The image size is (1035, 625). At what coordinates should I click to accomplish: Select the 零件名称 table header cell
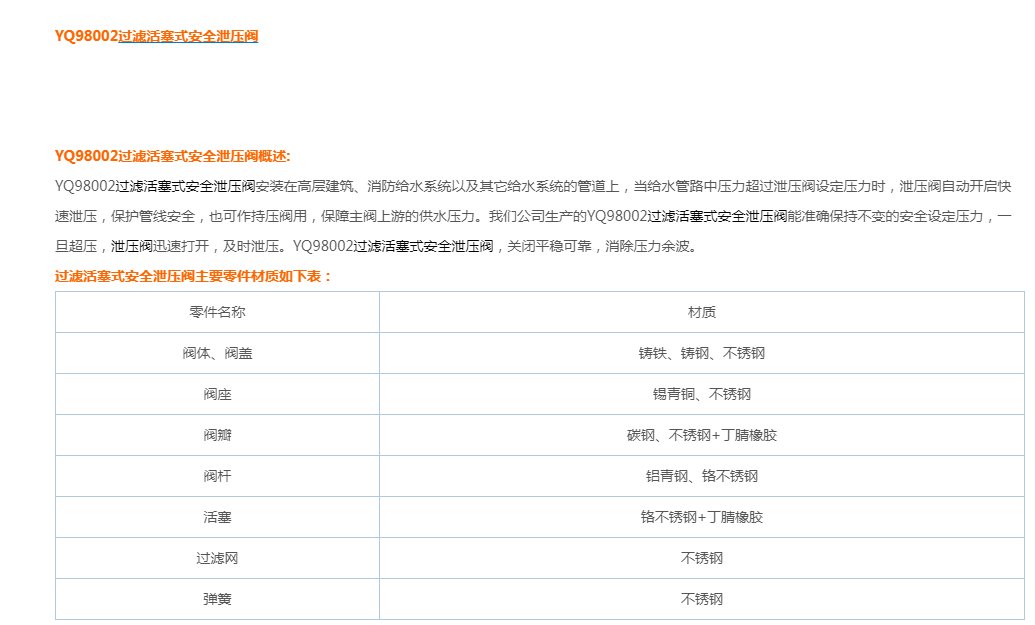point(217,312)
